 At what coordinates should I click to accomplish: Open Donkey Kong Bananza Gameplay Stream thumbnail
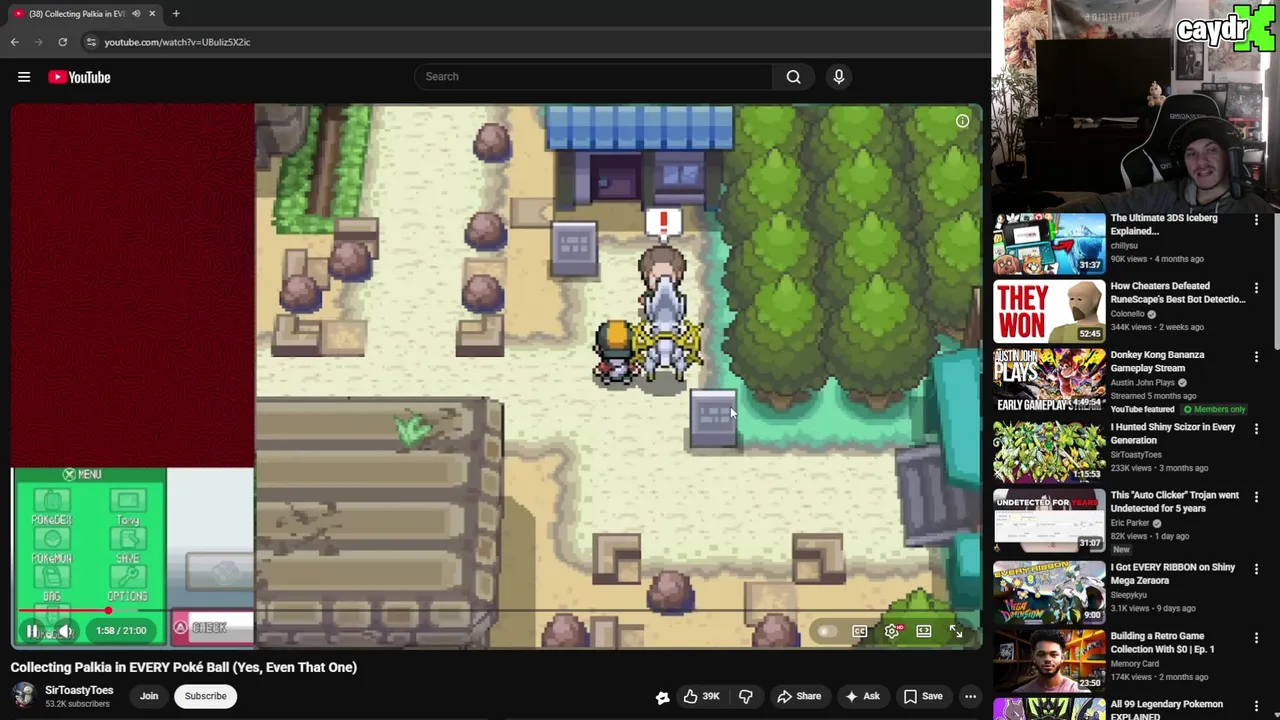click(1049, 381)
